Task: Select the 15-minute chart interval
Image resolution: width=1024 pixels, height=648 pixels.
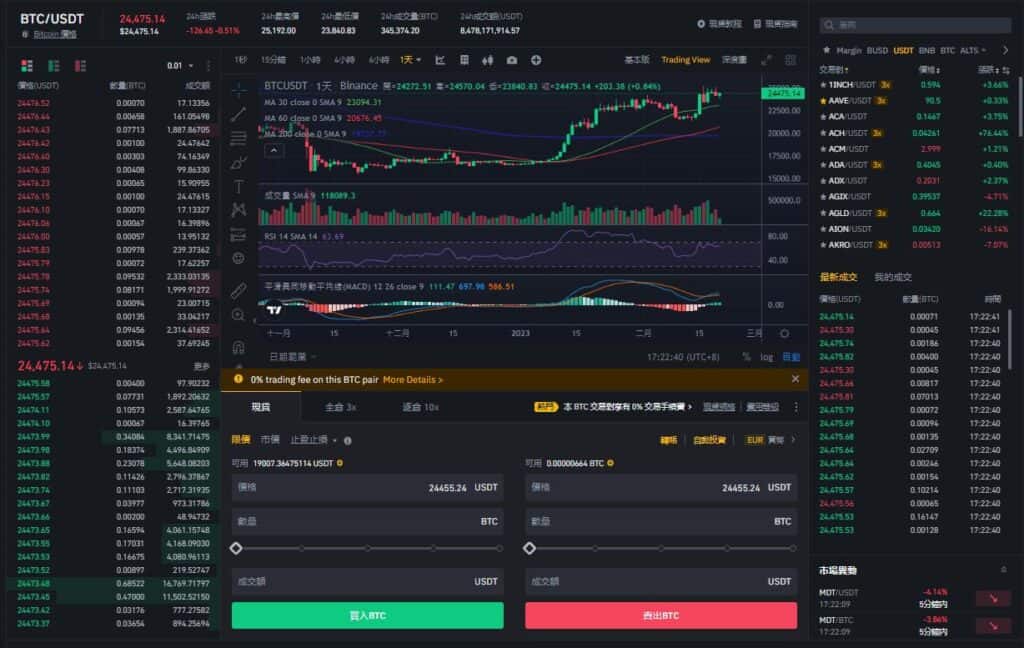Action: coord(274,60)
